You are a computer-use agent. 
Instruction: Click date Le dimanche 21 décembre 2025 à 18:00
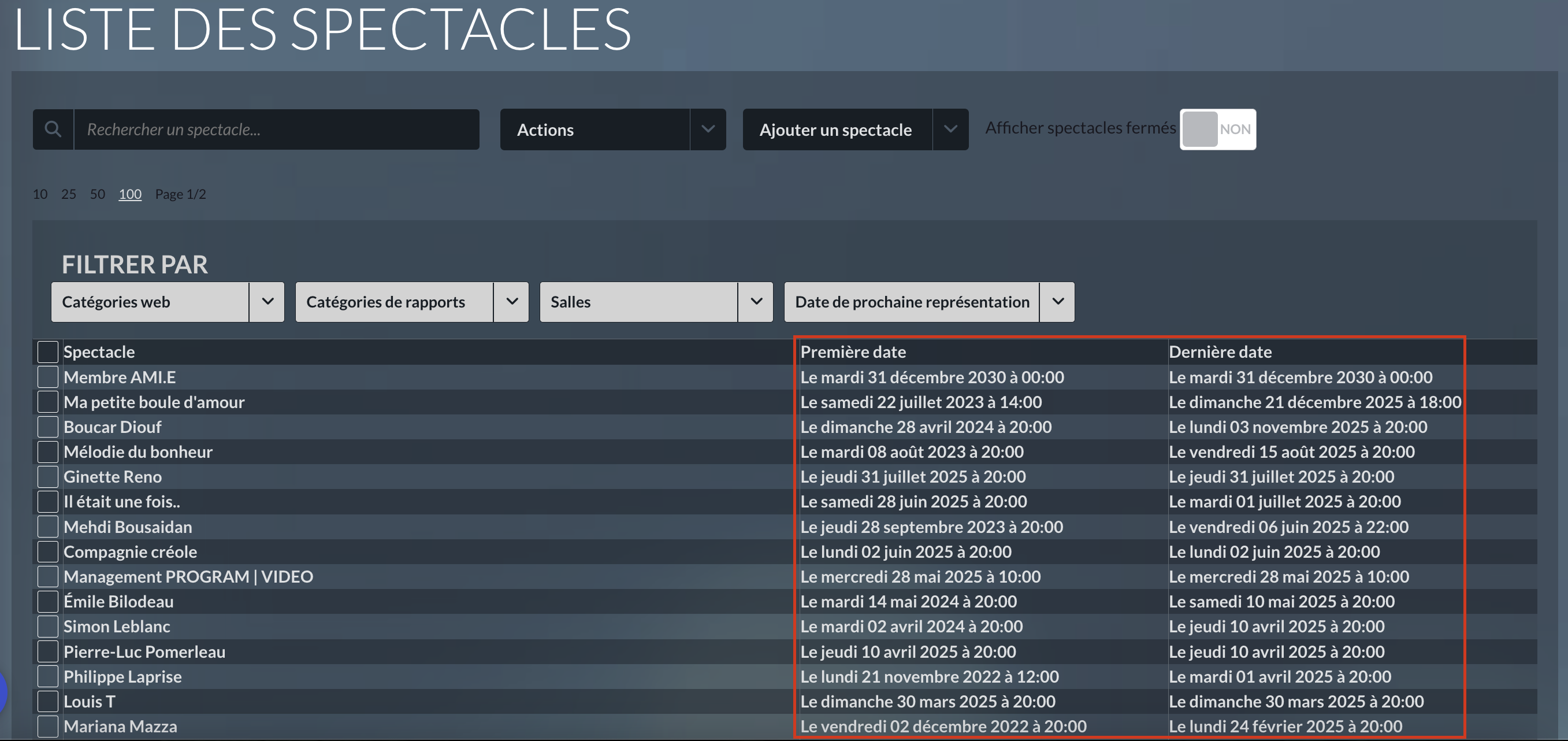point(1315,402)
